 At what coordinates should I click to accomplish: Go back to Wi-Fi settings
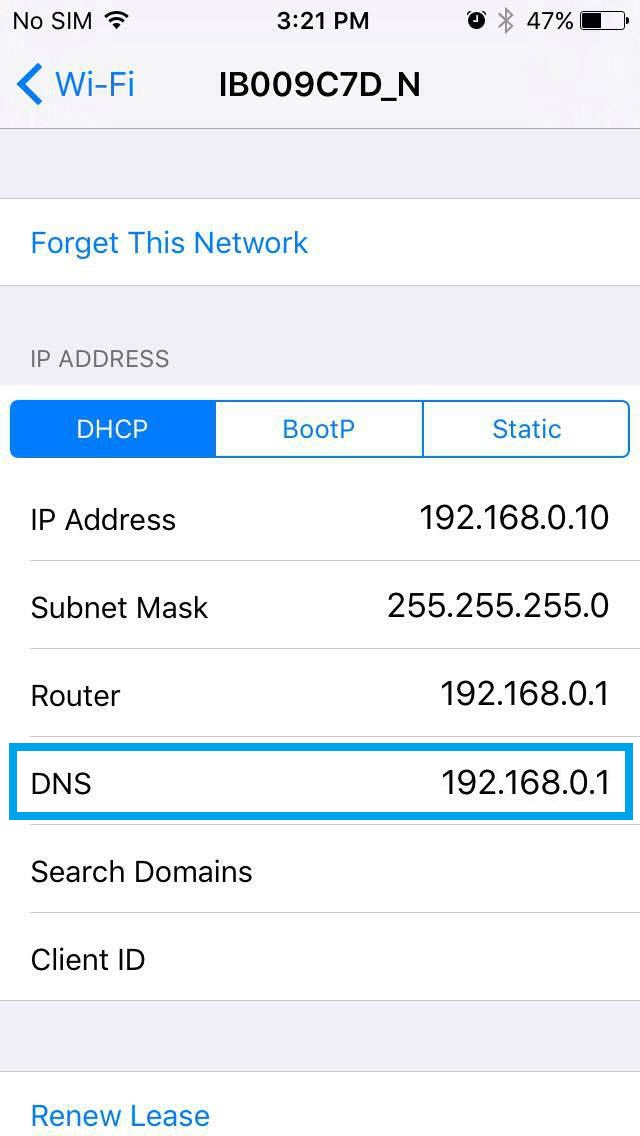tap(75, 85)
